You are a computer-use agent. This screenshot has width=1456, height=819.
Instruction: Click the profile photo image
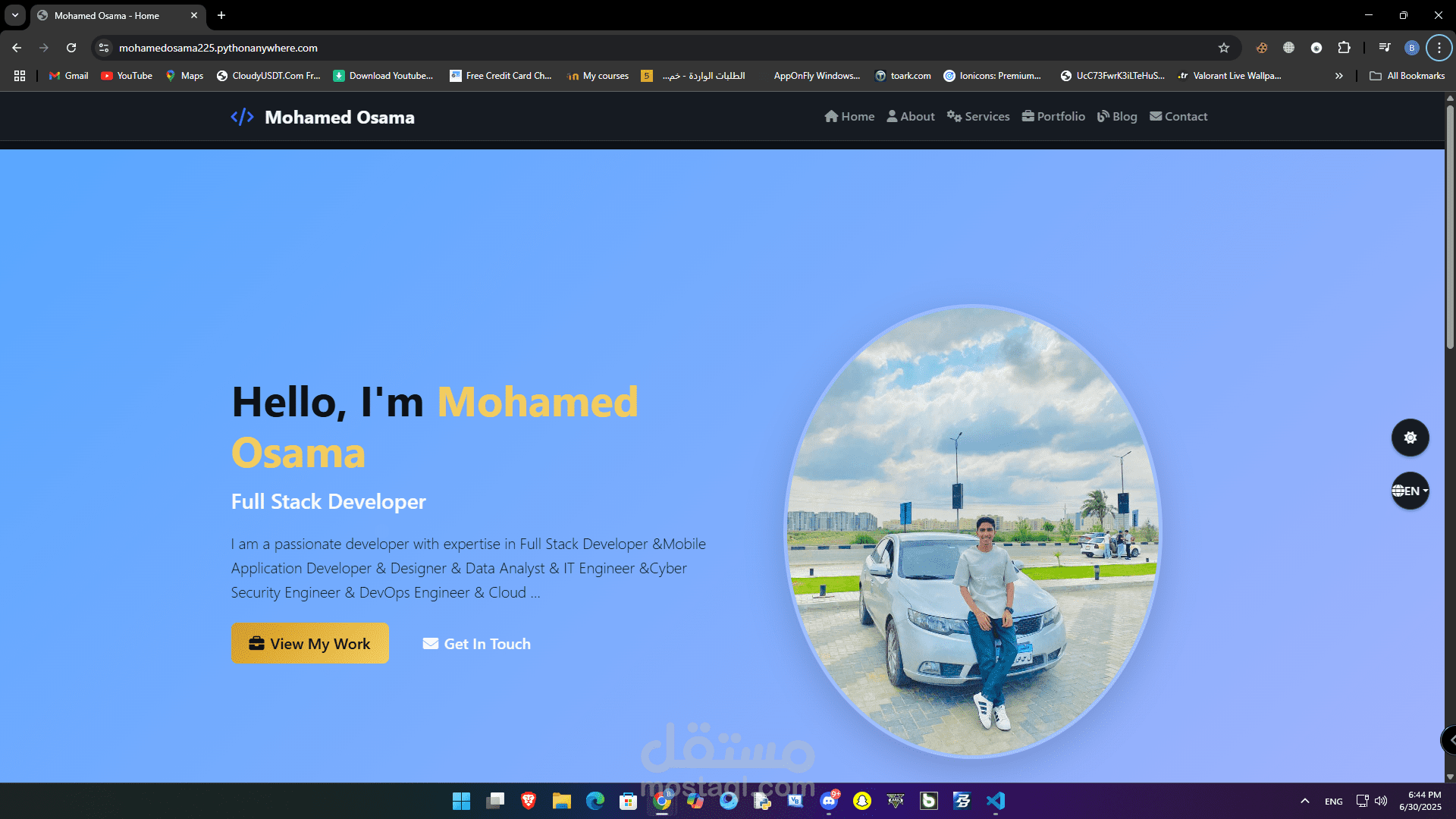pyautogui.click(x=973, y=531)
